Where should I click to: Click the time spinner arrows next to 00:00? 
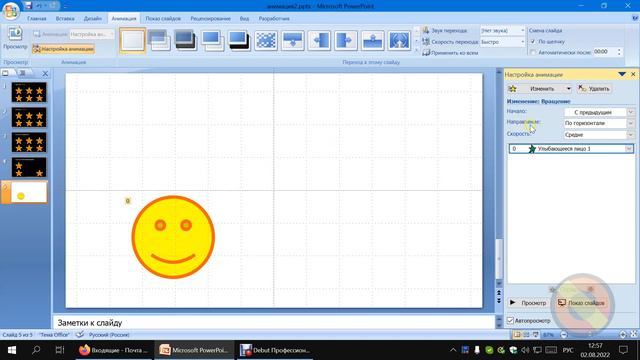click(x=619, y=52)
